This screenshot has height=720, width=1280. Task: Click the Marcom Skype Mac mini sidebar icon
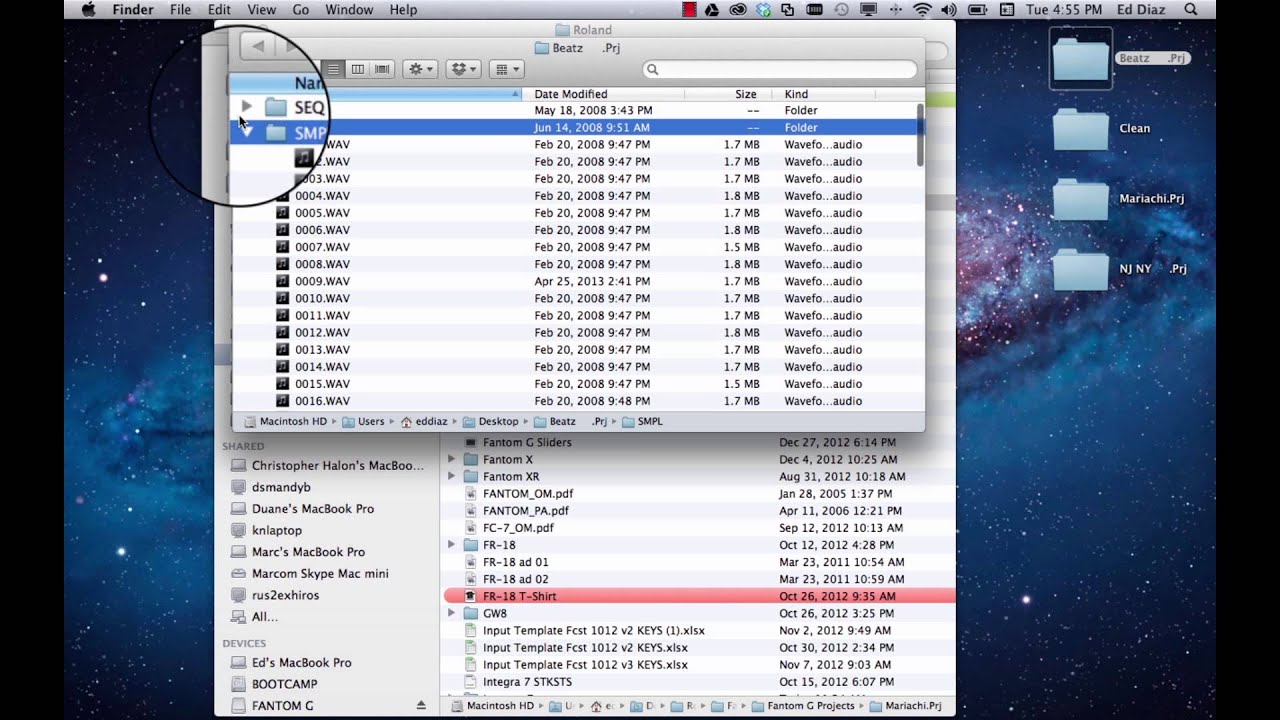[238, 573]
